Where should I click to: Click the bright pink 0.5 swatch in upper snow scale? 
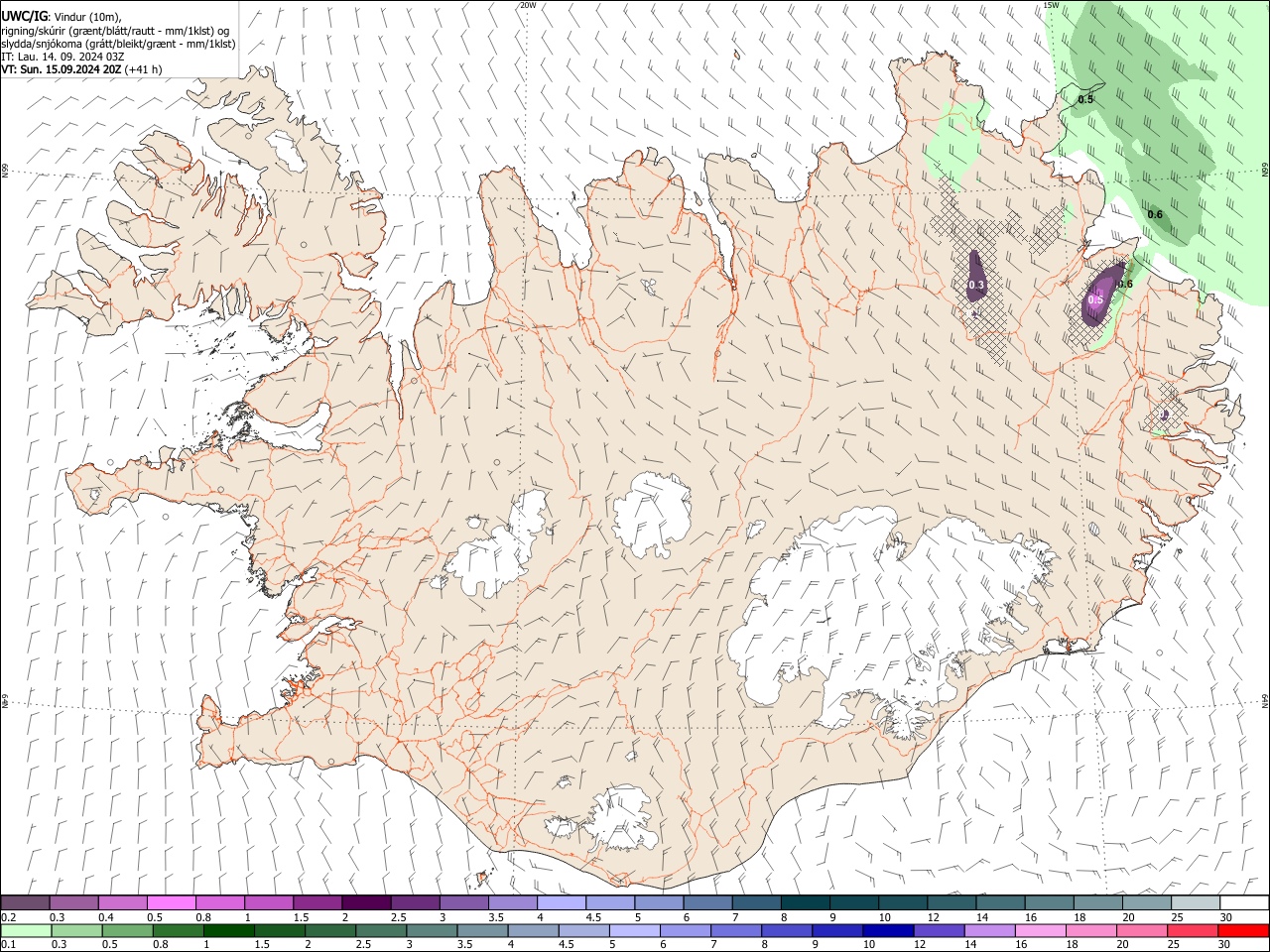[172, 903]
